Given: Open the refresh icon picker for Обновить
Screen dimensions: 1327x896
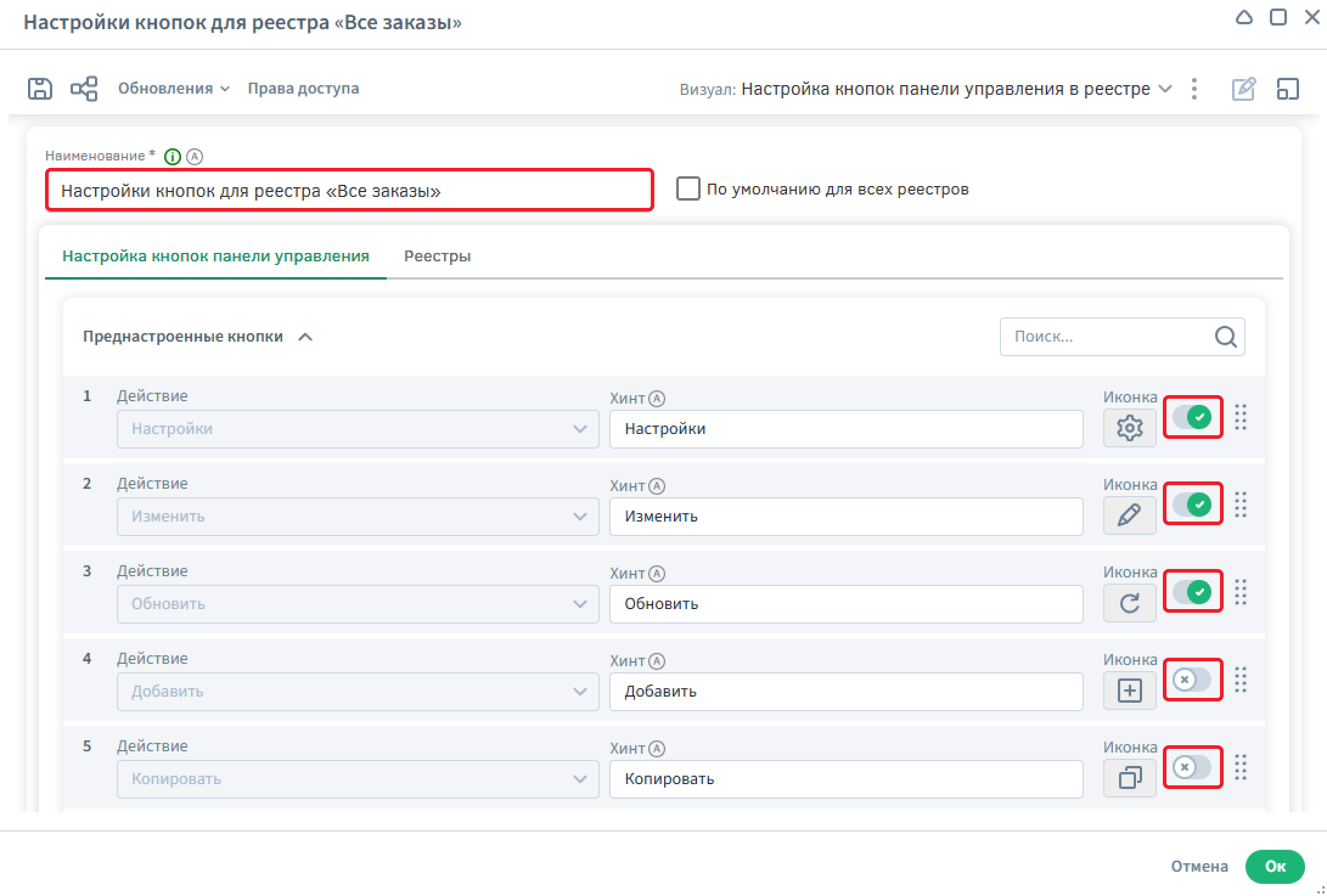Looking at the screenshot, I should 1129,604.
